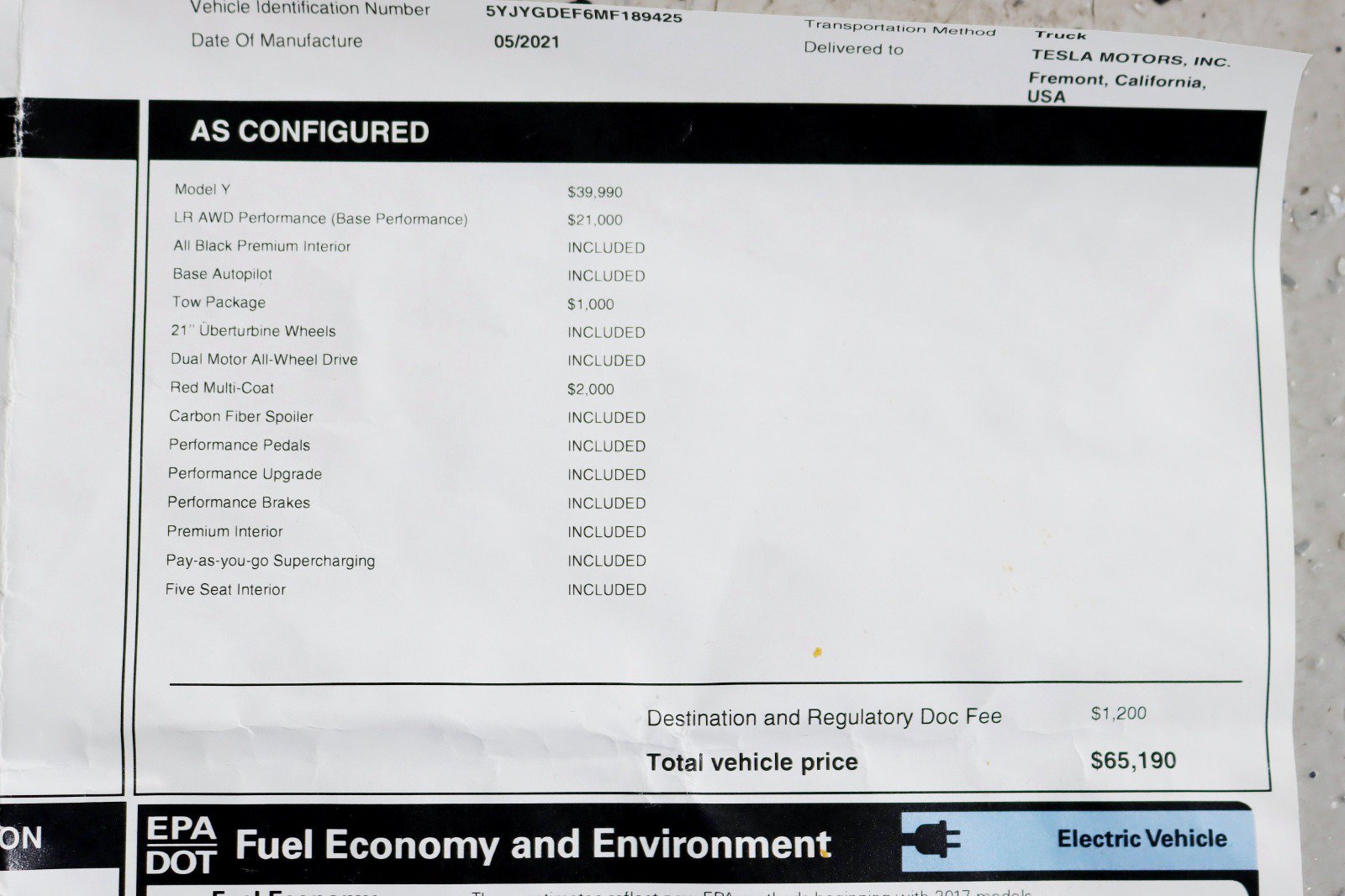The width and height of the screenshot is (1345, 896).
Task: Select 'Dual Motor All-Wheel Drive' line
Action: pos(264,360)
